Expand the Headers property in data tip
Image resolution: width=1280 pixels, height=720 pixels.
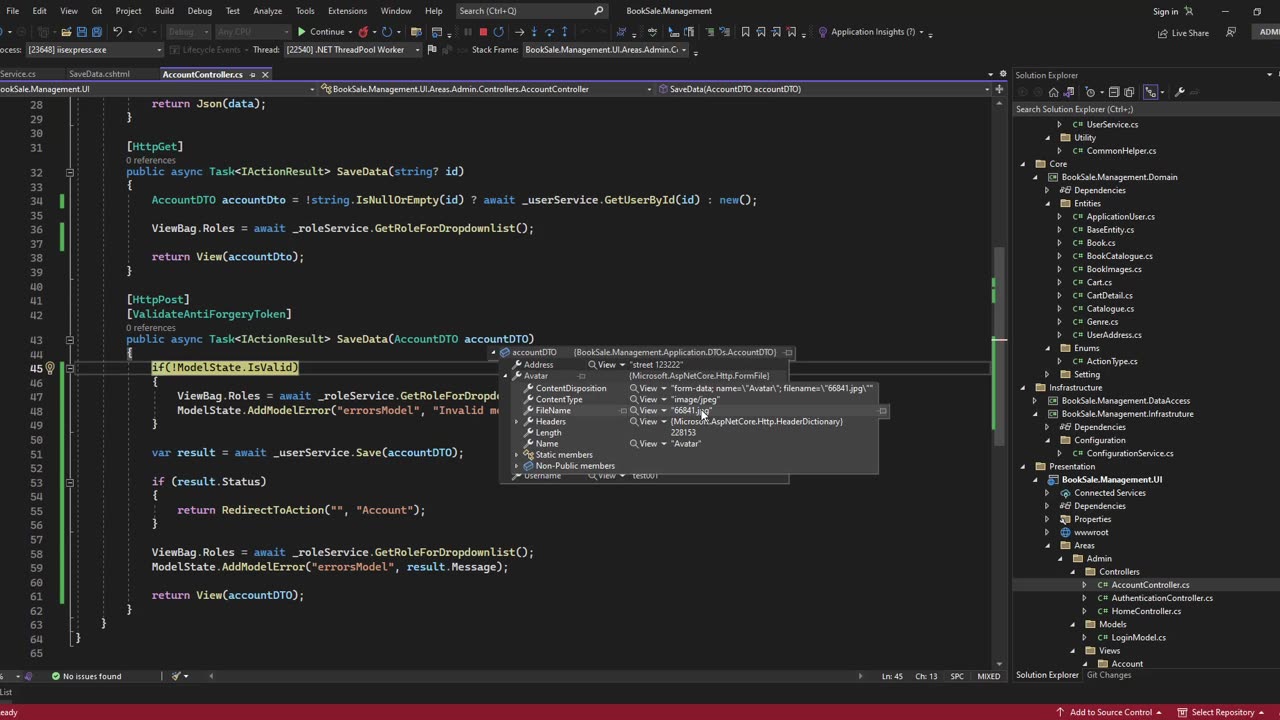tap(517, 421)
